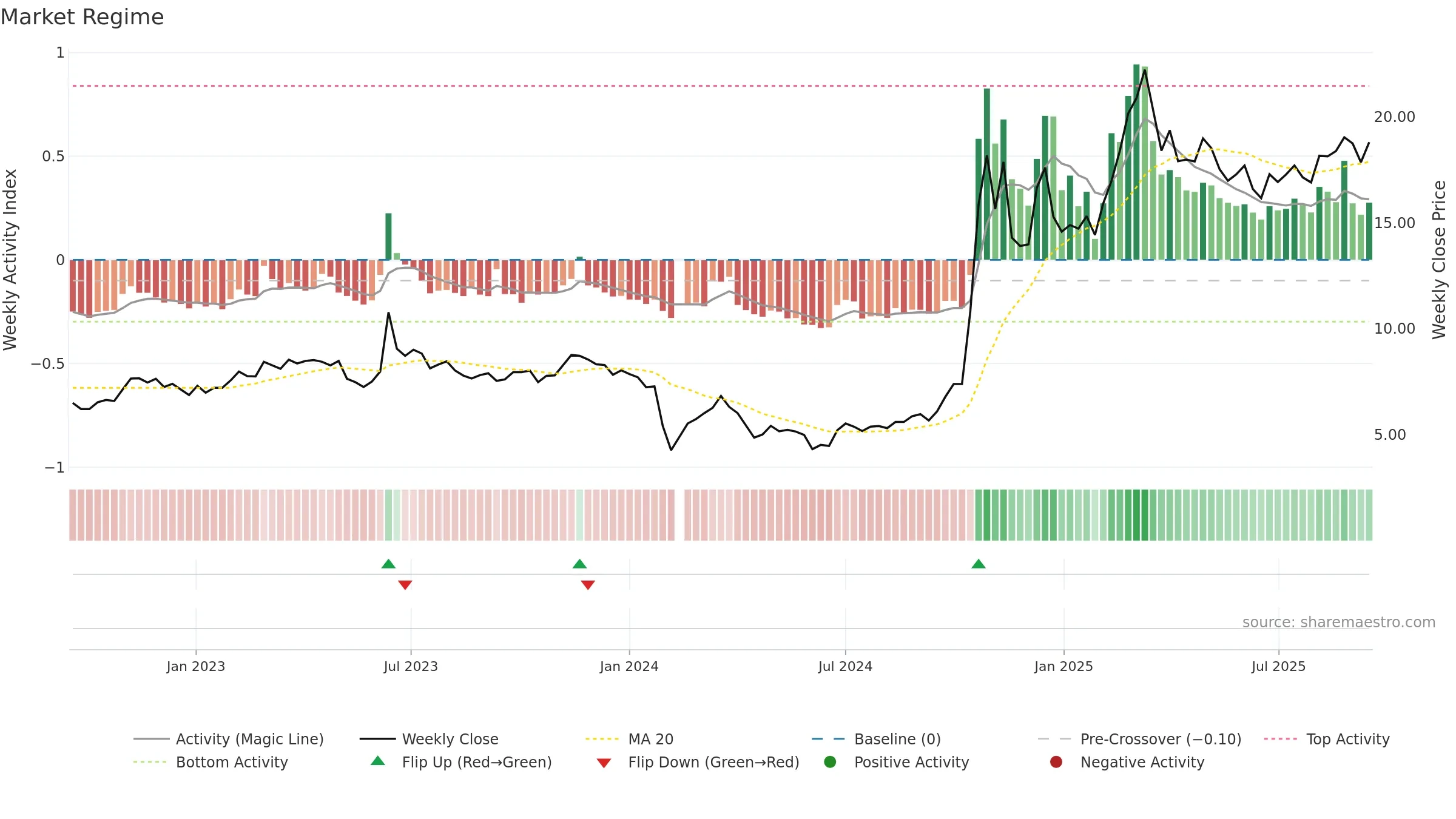Viewport: 1456px width, 819px height.
Task: Toggle Baseline (0) legend entry
Action: [x=876, y=739]
